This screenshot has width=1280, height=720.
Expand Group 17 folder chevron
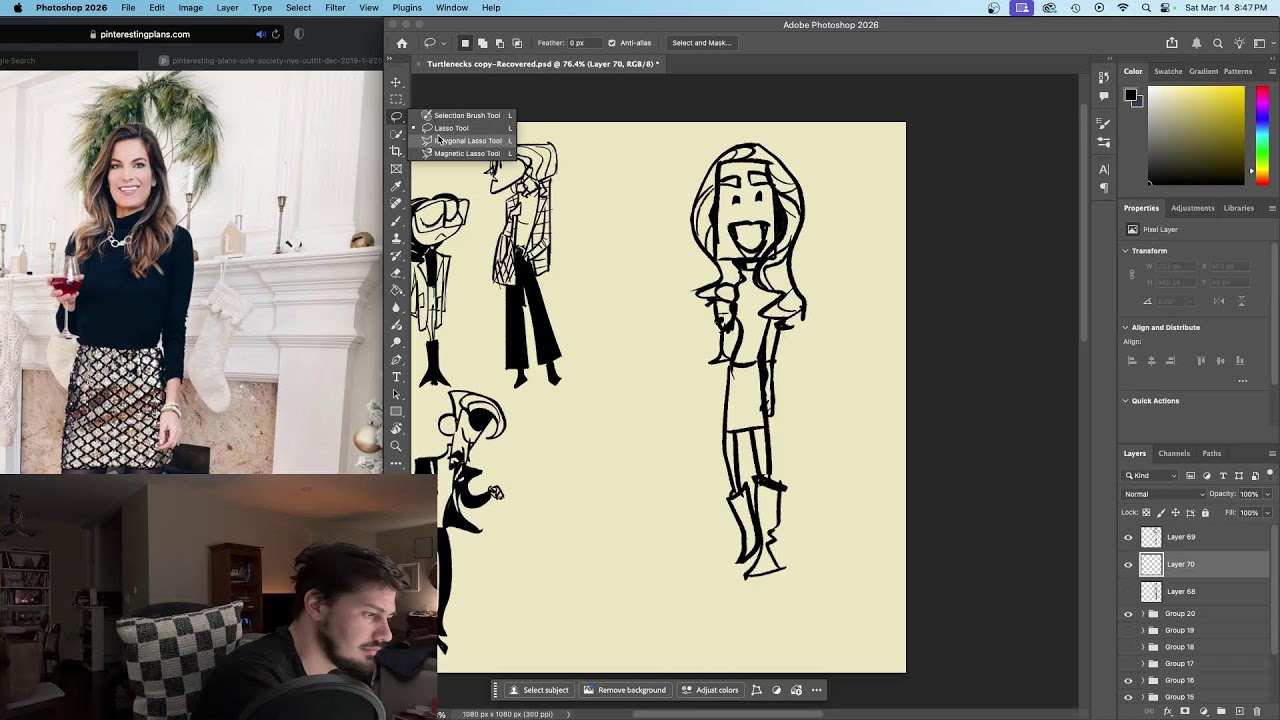click(x=1143, y=664)
